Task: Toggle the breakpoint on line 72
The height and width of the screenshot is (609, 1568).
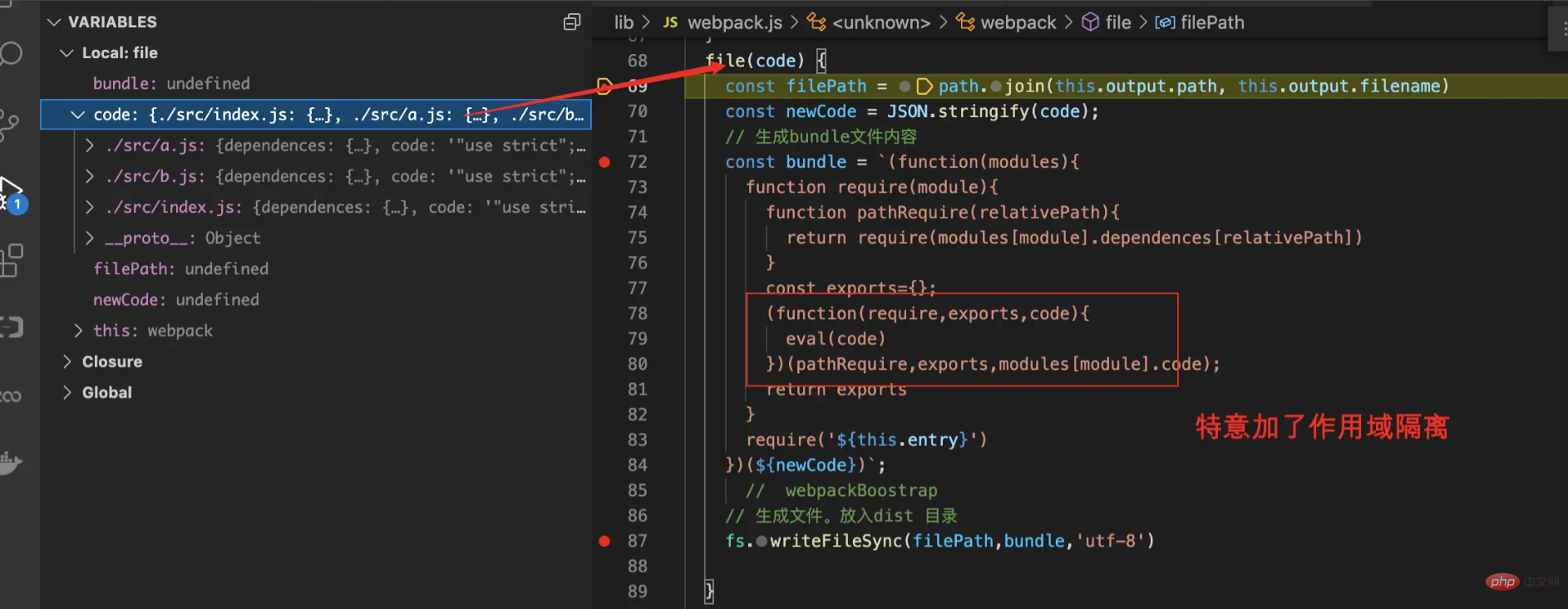Action: point(604,162)
